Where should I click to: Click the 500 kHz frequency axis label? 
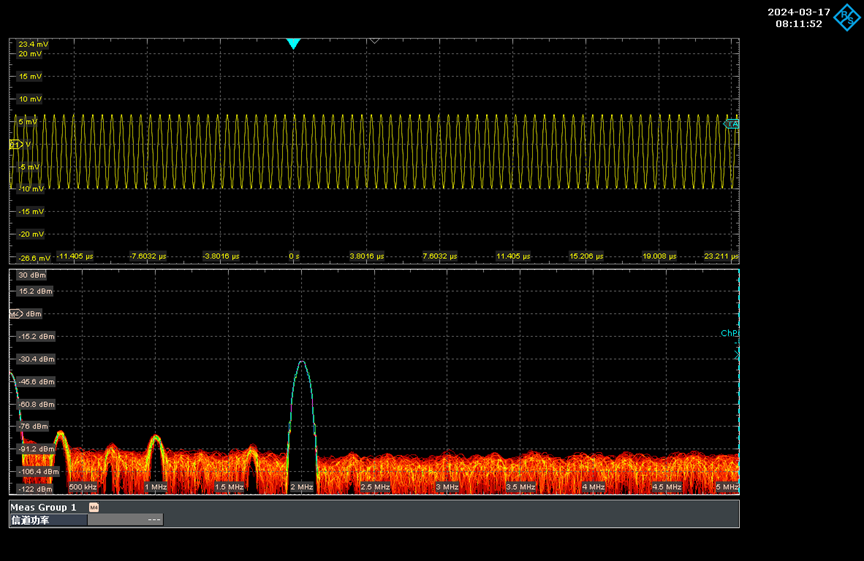(83, 487)
